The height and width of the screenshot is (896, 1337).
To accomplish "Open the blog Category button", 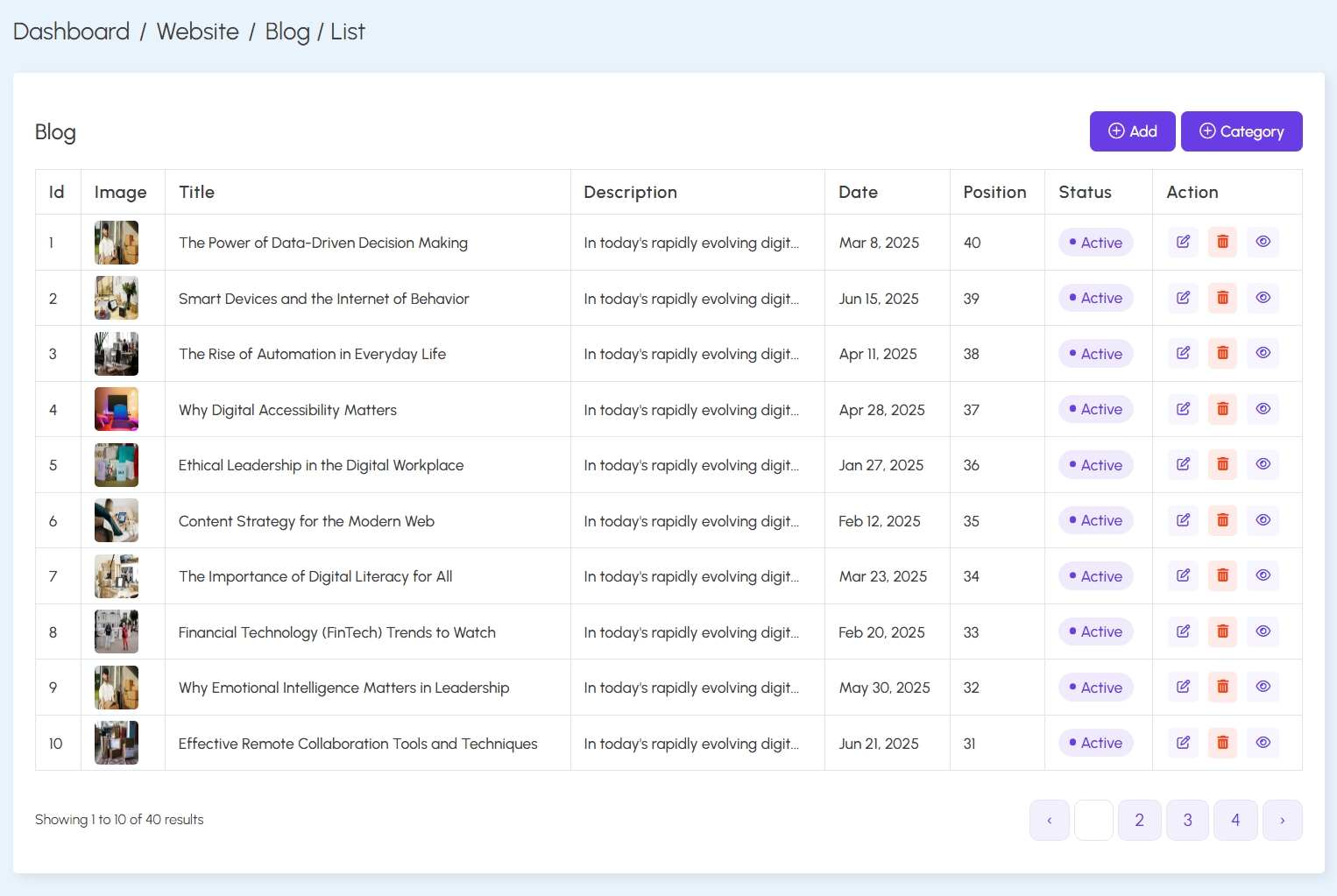I will (1241, 131).
